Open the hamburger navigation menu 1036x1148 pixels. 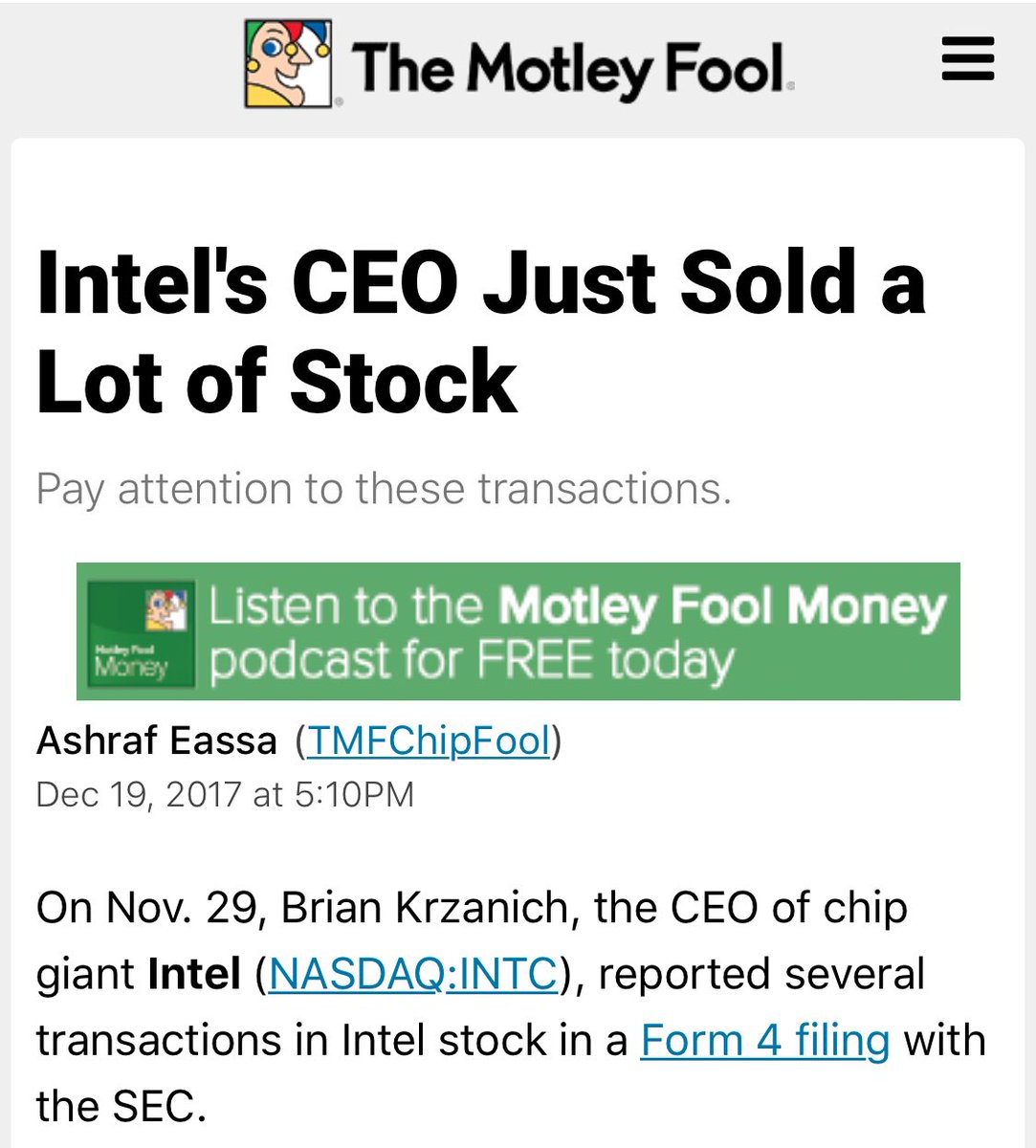click(968, 61)
